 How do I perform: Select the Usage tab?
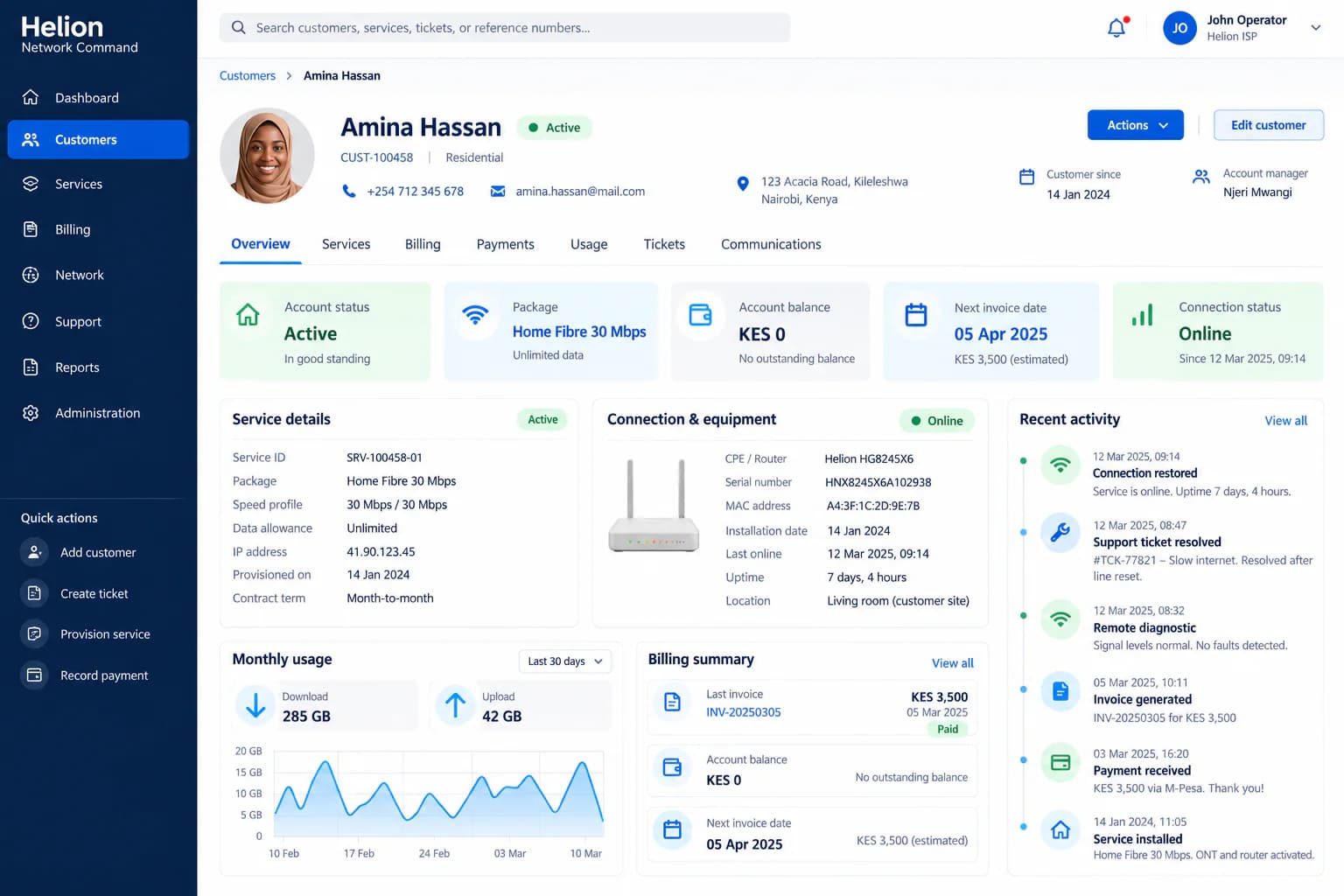pos(589,244)
